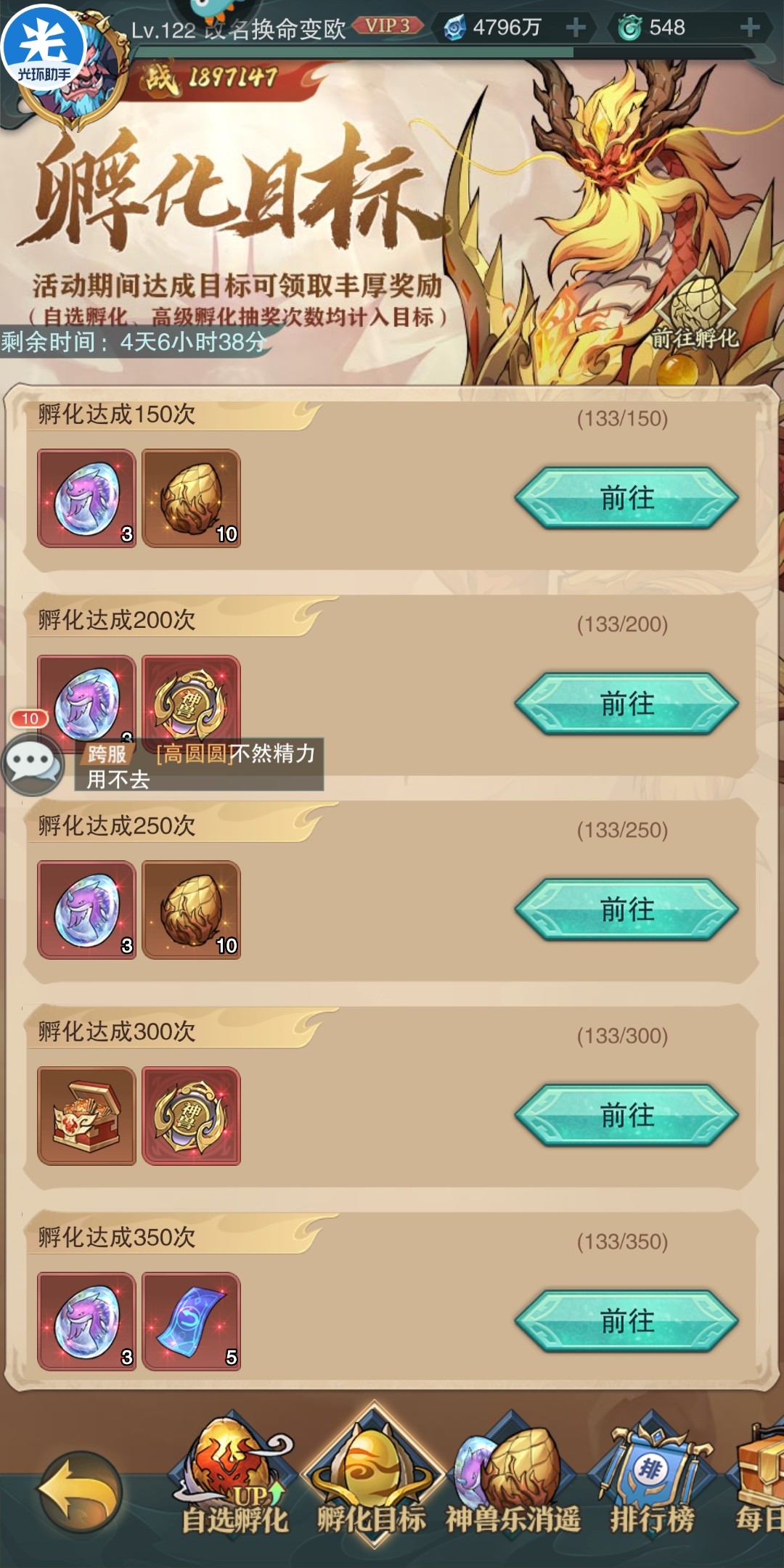Tap the yellow back arrow icon
The image size is (784, 1568).
click(x=80, y=1492)
